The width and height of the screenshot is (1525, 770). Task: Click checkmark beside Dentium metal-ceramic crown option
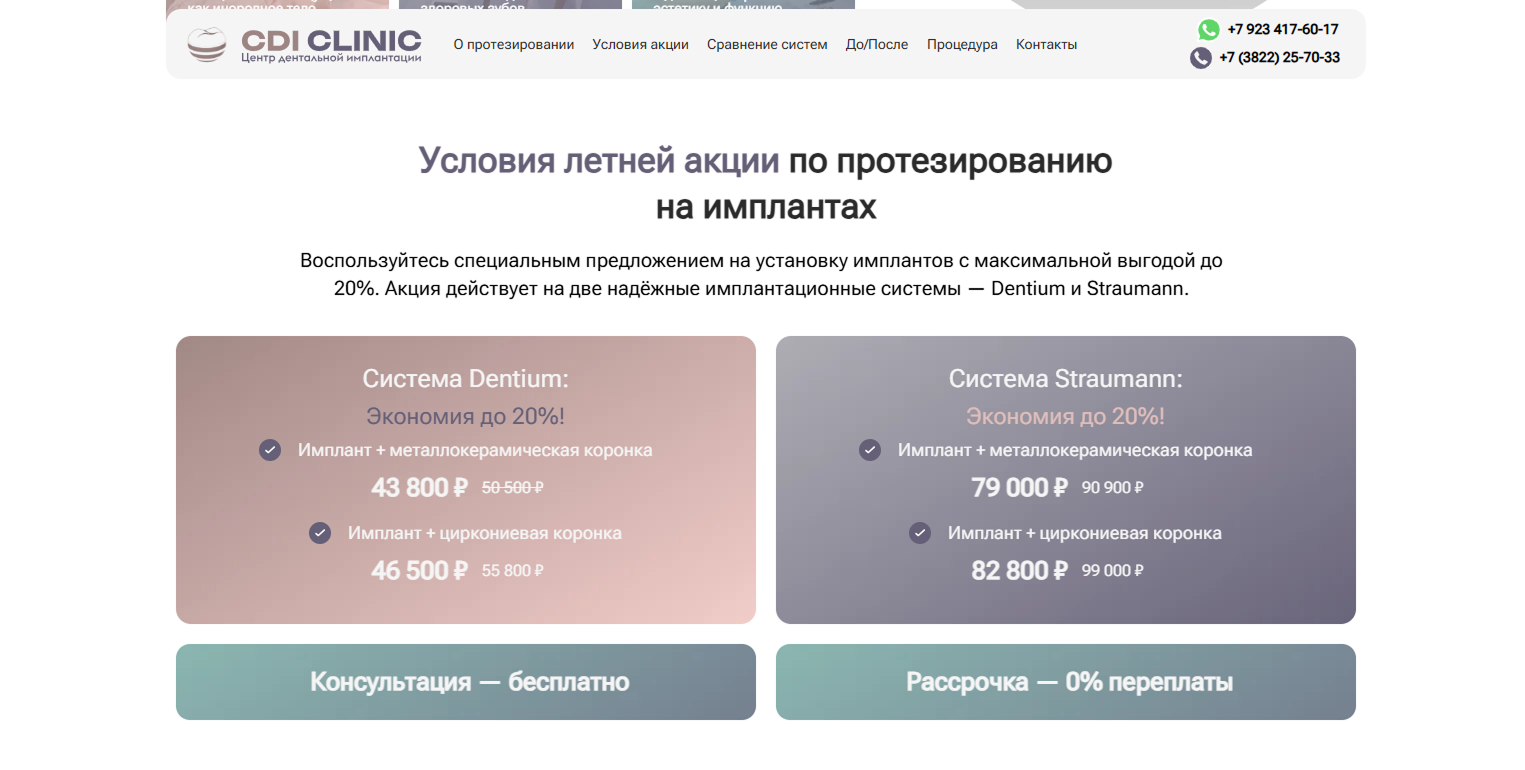270,450
